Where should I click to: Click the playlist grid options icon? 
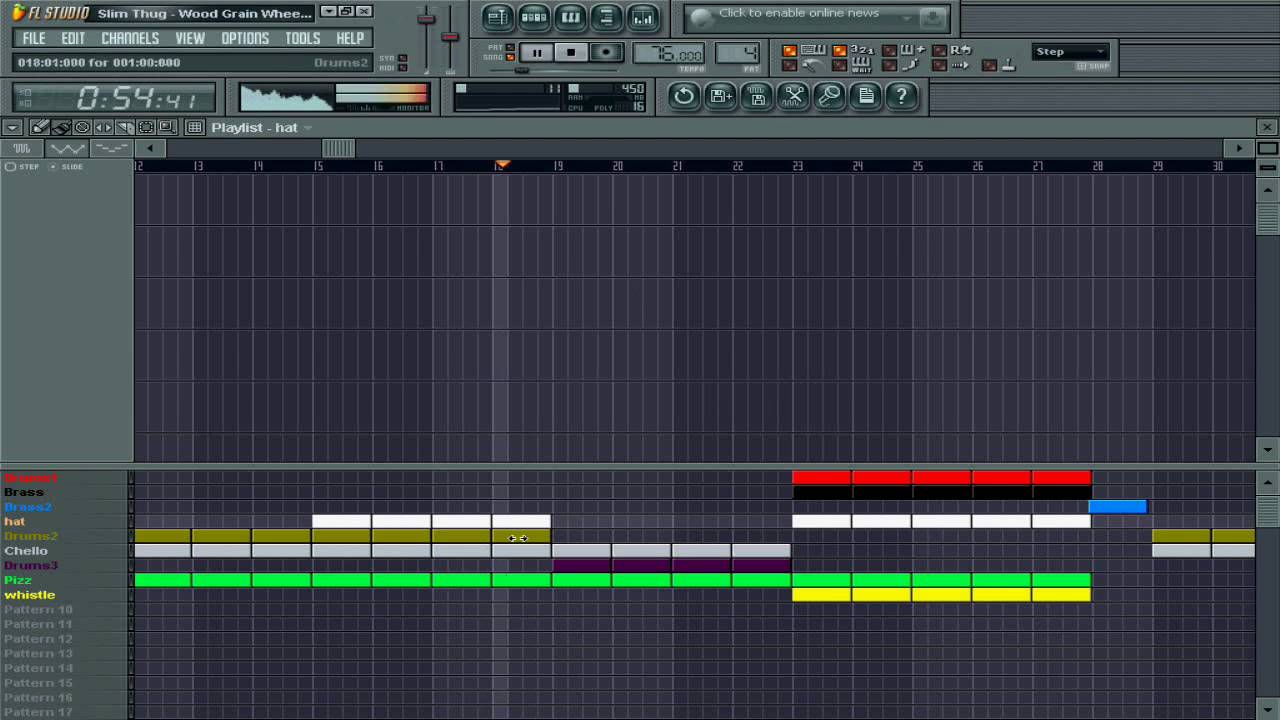(194, 127)
